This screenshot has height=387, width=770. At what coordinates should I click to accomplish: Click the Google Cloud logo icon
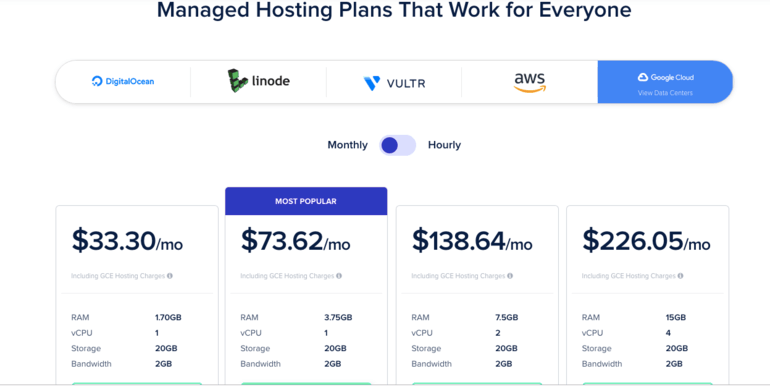tap(643, 77)
